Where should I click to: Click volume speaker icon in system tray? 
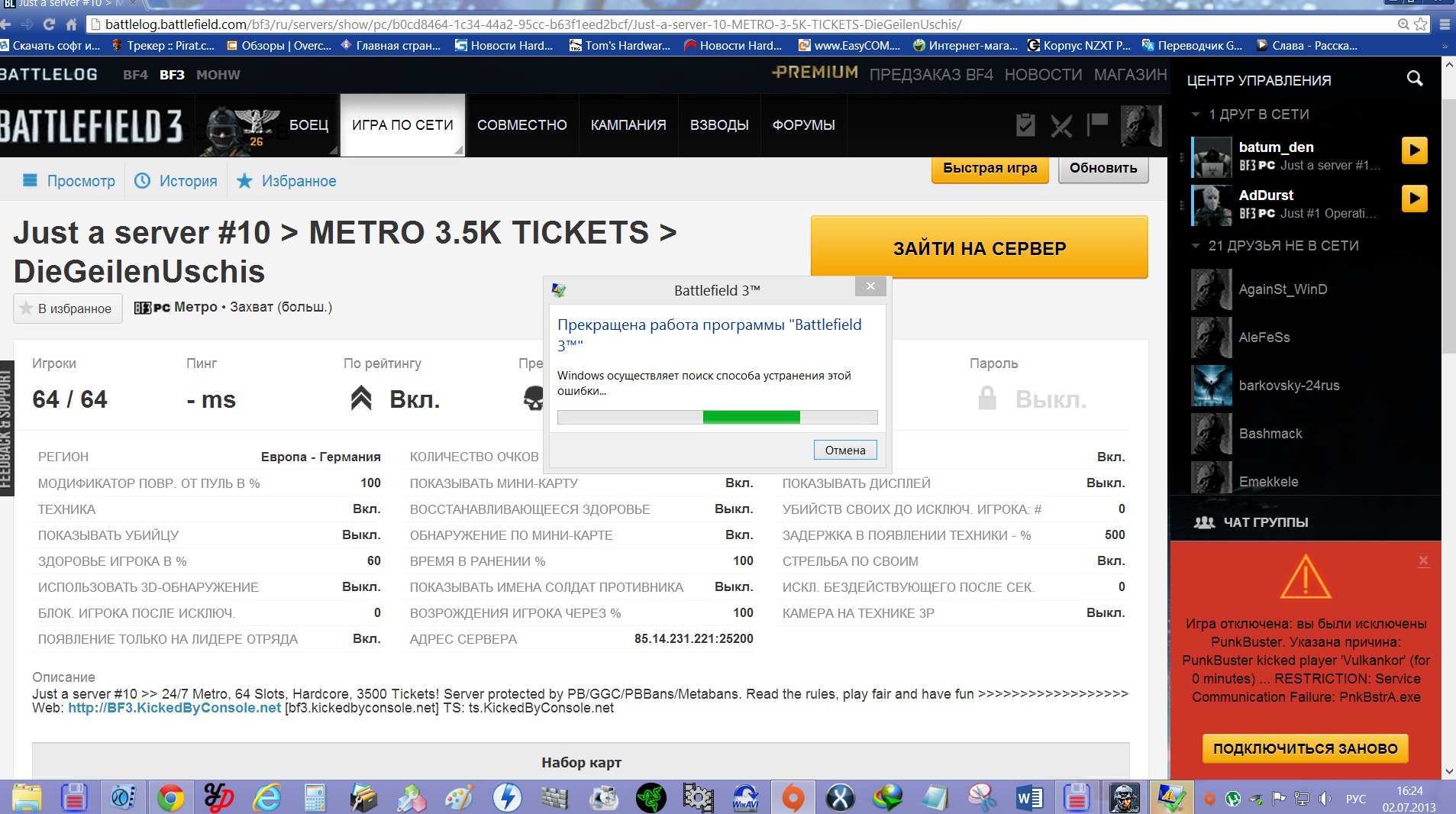point(1325,799)
